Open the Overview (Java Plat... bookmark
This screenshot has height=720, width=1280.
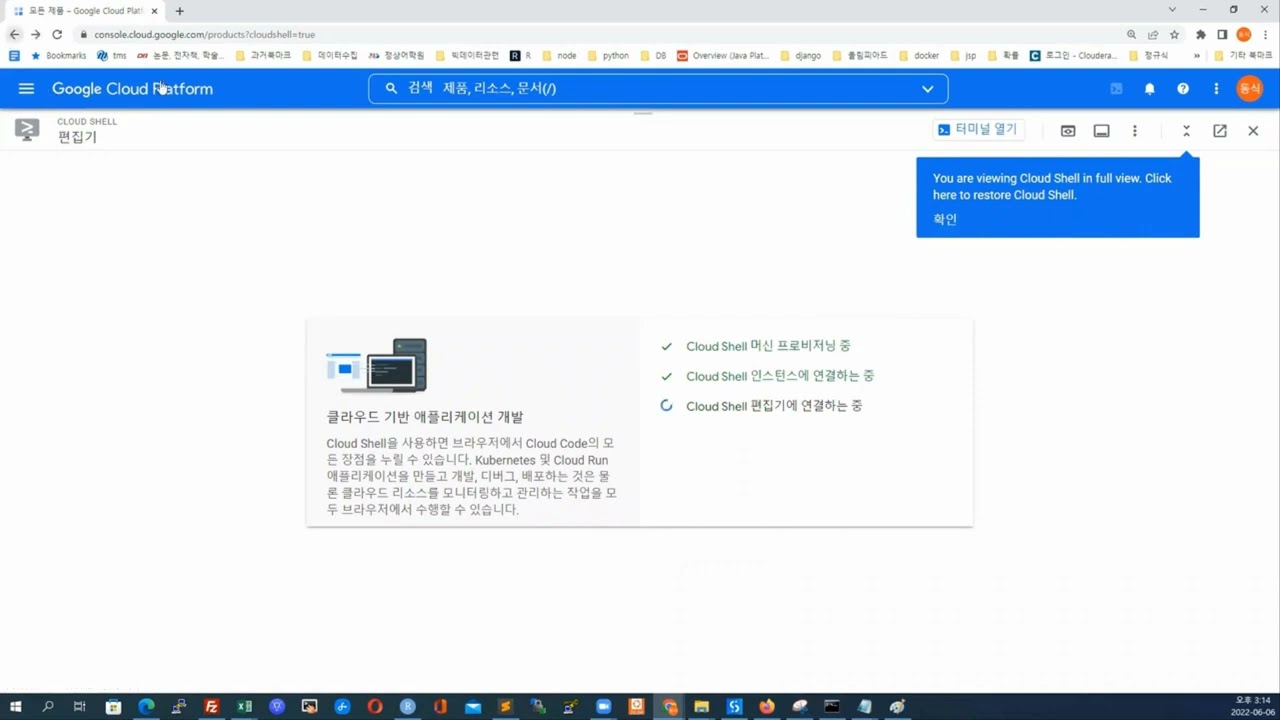pos(722,56)
